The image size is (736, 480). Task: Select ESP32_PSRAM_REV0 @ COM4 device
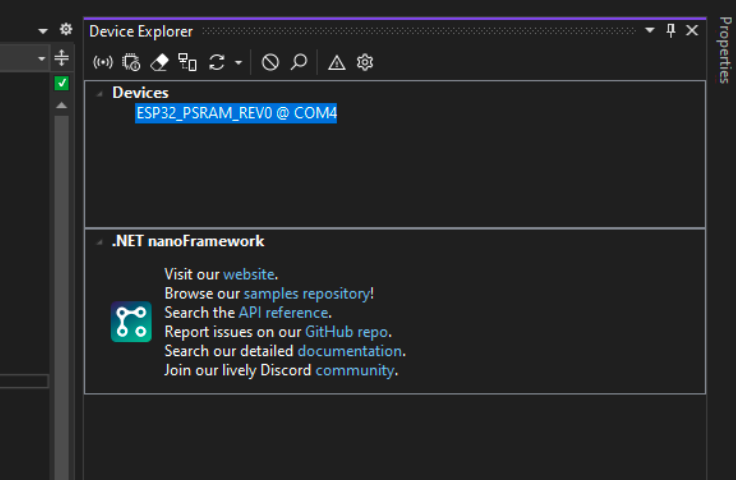(236, 113)
